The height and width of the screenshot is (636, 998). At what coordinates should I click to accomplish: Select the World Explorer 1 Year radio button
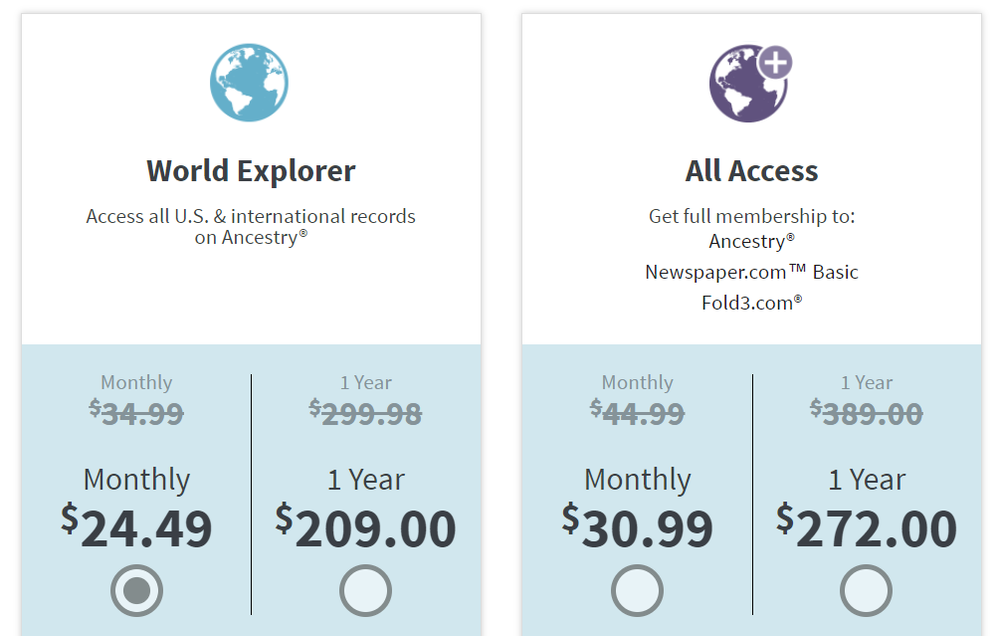pyautogui.click(x=365, y=590)
